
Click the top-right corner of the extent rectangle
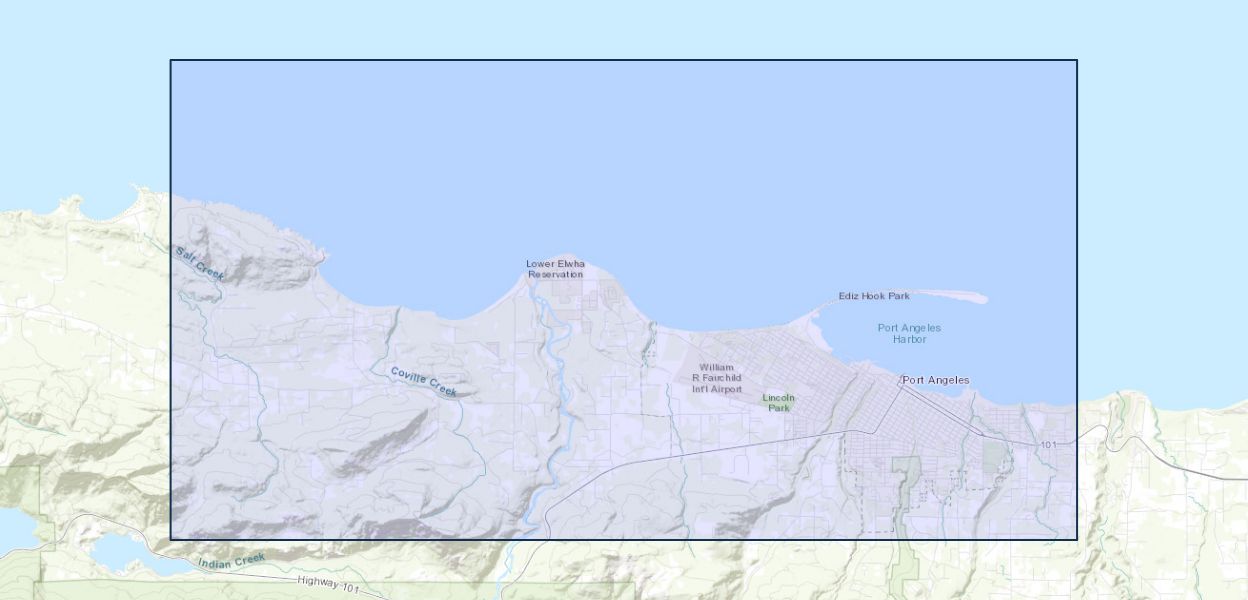tap(1076, 61)
